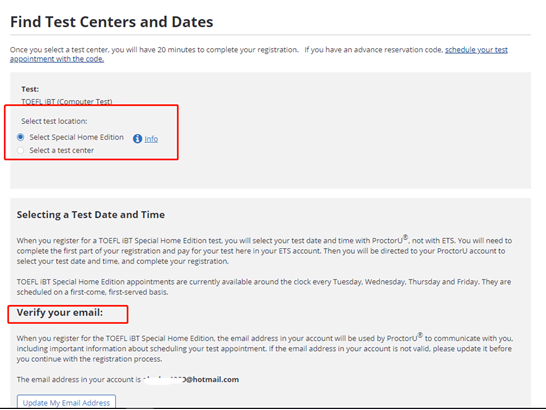Screen dimensions: 546x410
Task: Click the 'Selecting a Test Date and Time' heading
Action: point(91,215)
